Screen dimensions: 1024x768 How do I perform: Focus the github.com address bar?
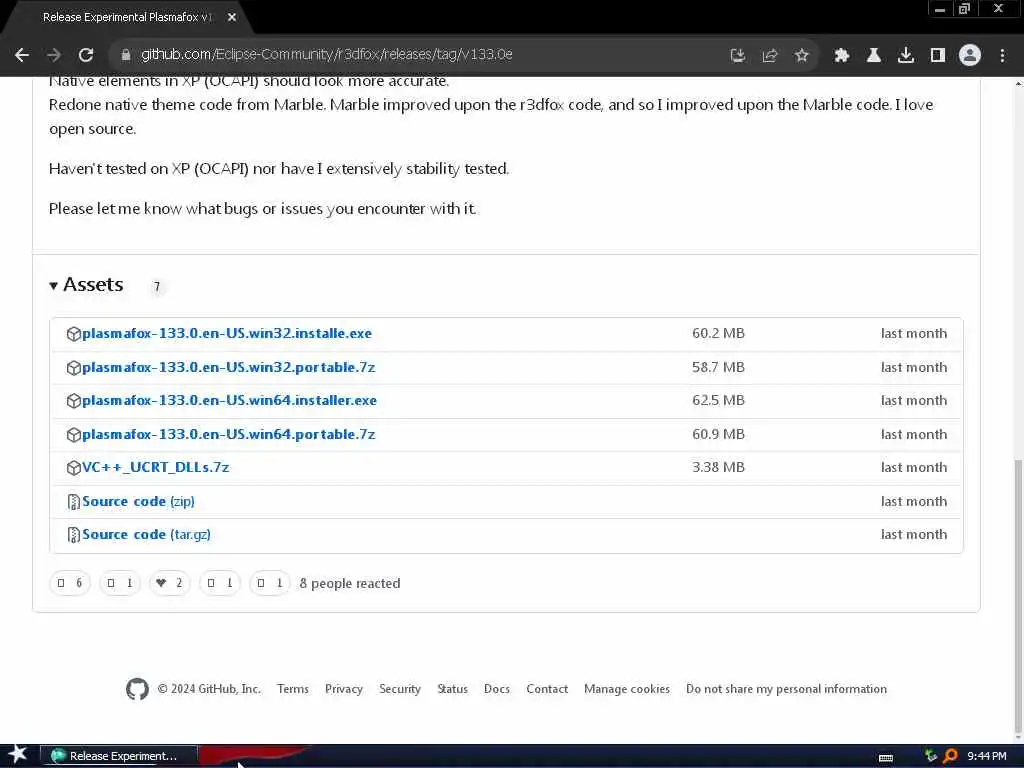click(x=418, y=55)
